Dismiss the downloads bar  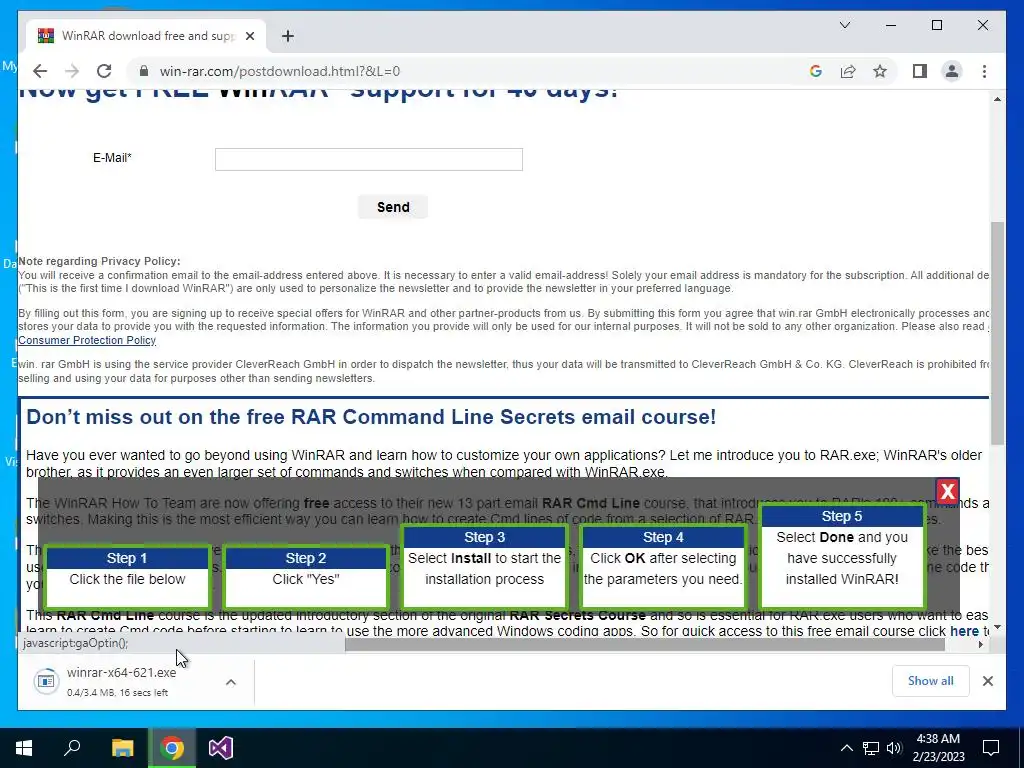point(987,681)
